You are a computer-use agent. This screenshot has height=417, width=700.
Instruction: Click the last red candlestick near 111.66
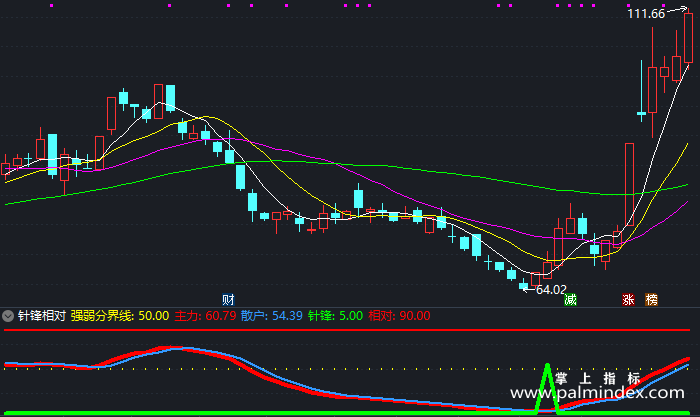[x=688, y=38]
